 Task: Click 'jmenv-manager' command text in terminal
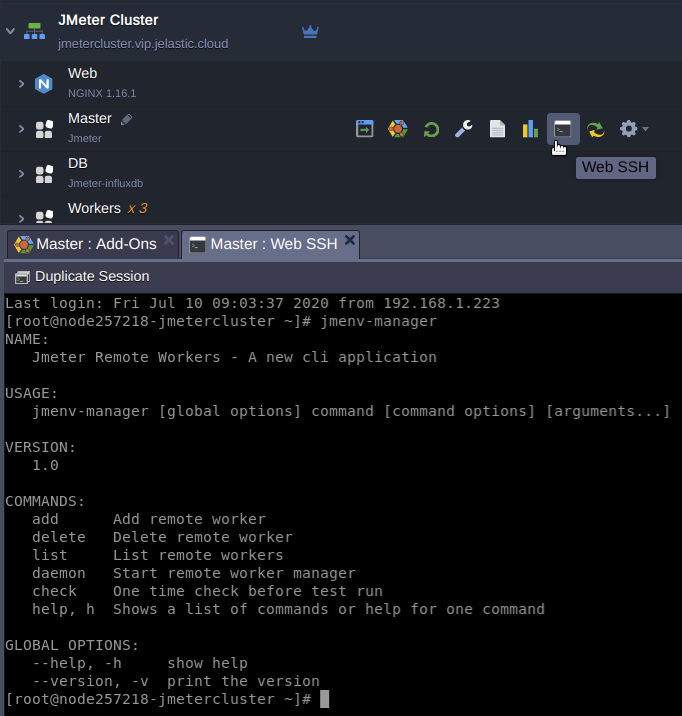[x=378, y=321]
